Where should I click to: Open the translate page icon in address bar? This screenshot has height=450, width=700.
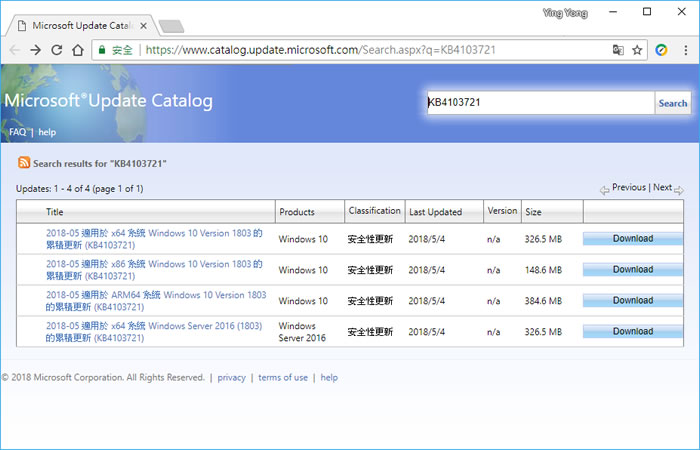pyautogui.click(x=618, y=50)
